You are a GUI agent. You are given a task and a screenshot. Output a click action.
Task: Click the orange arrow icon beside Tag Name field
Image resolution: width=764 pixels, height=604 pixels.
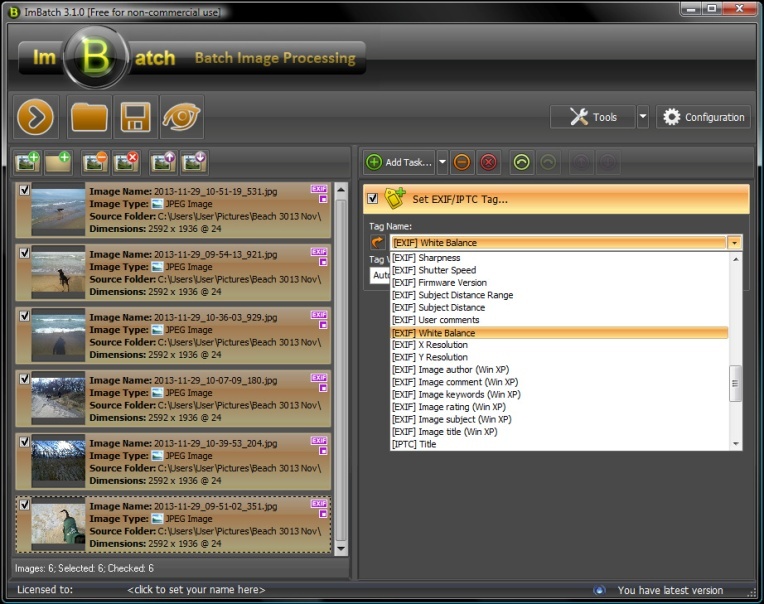[377, 243]
